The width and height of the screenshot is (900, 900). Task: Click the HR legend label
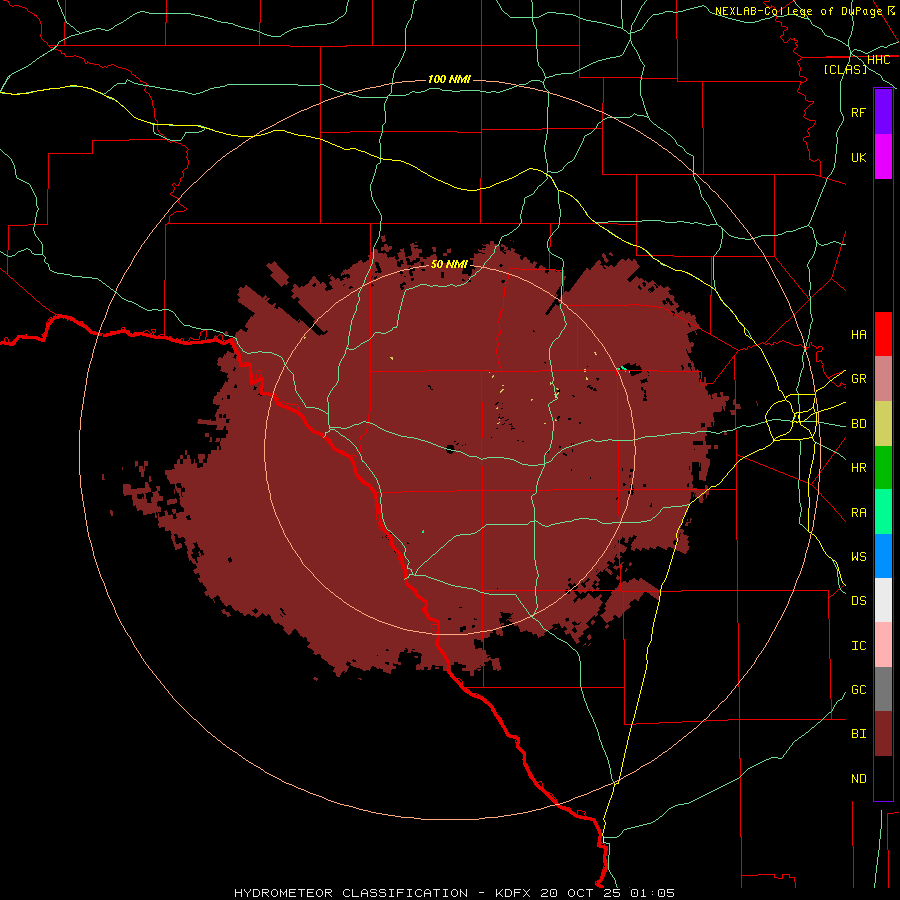tap(858, 468)
